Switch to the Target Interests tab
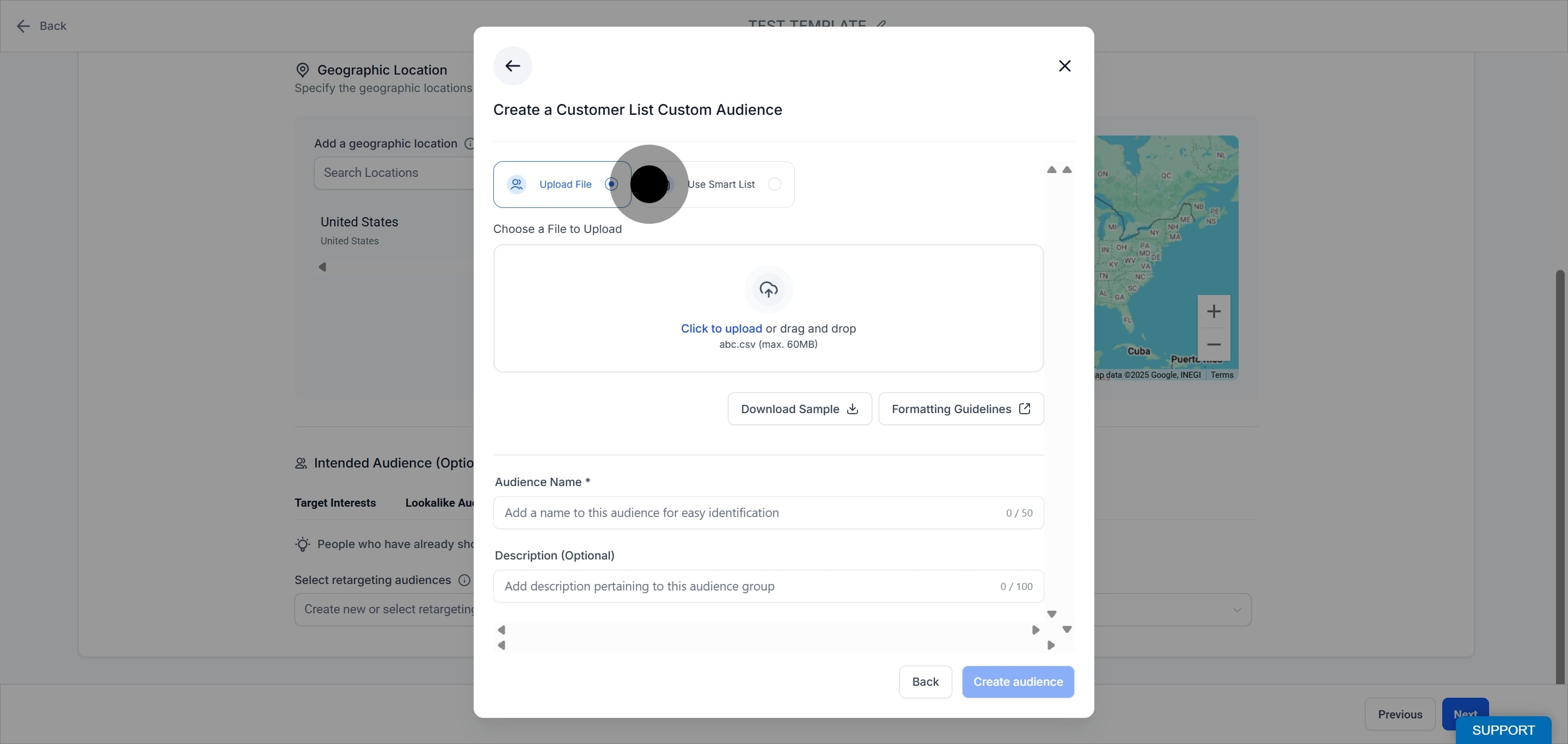Image resolution: width=1568 pixels, height=744 pixels. 335,503
